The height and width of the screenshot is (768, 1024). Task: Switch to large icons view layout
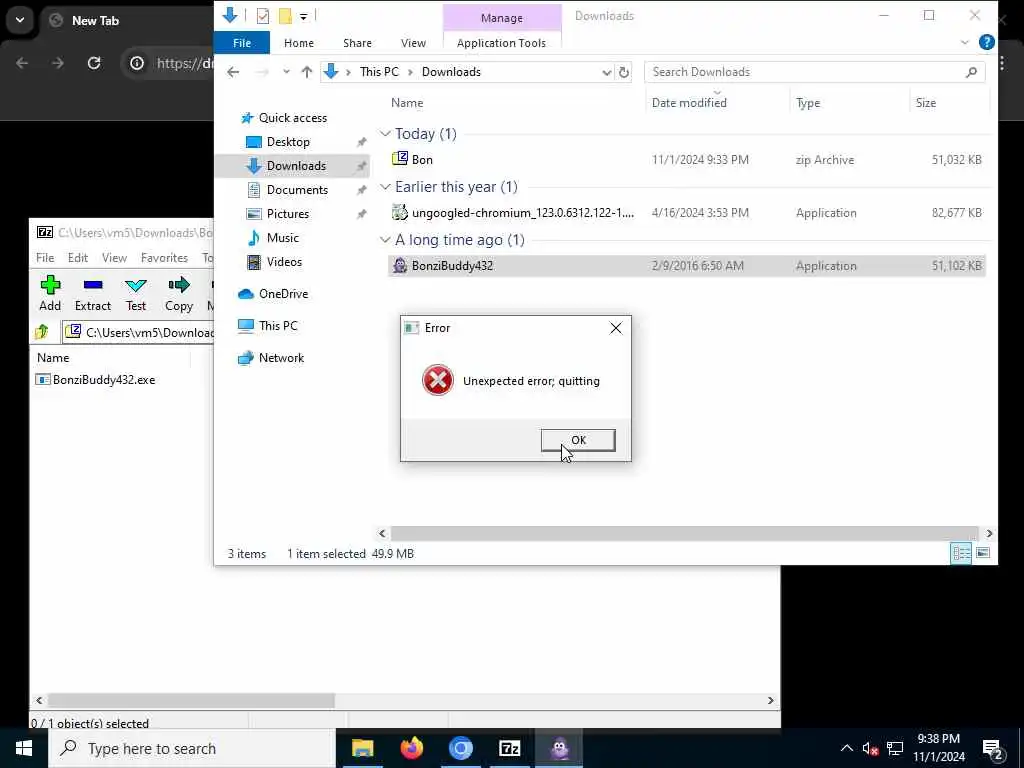[x=982, y=553]
